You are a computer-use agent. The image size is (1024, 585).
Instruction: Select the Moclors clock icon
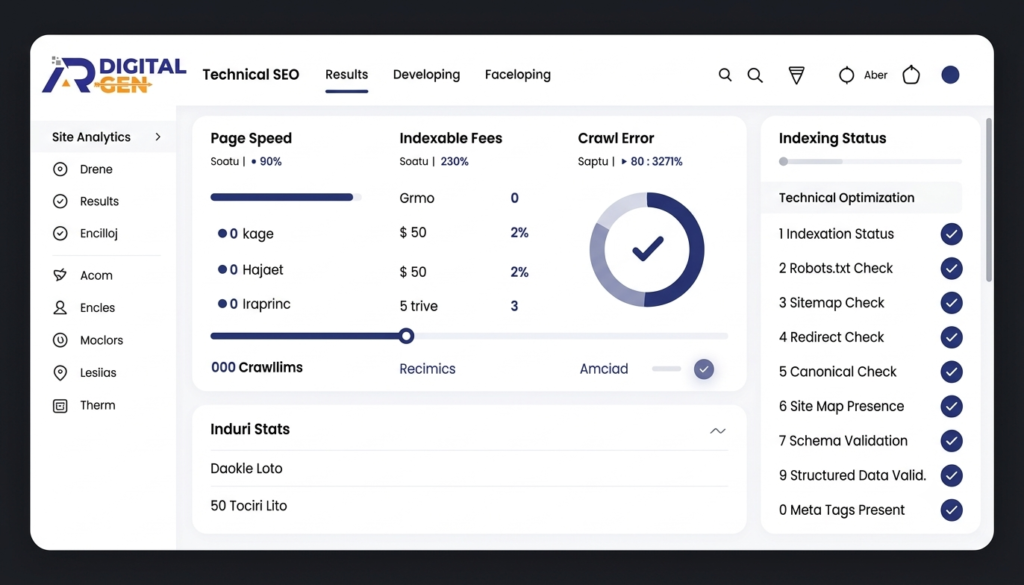point(60,340)
